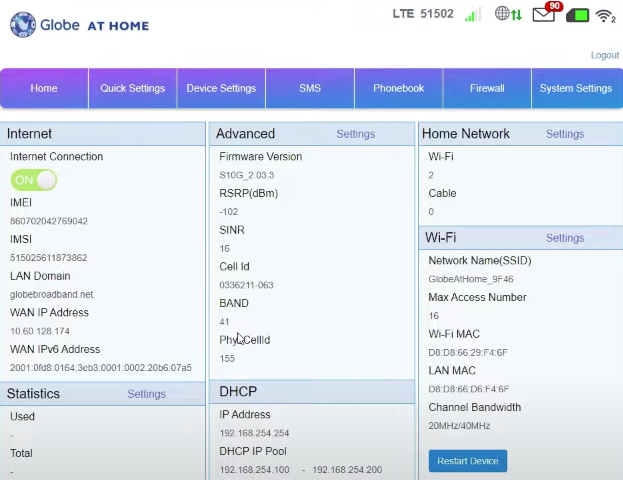Click the battery status icon
623x480 pixels.
tap(577, 15)
